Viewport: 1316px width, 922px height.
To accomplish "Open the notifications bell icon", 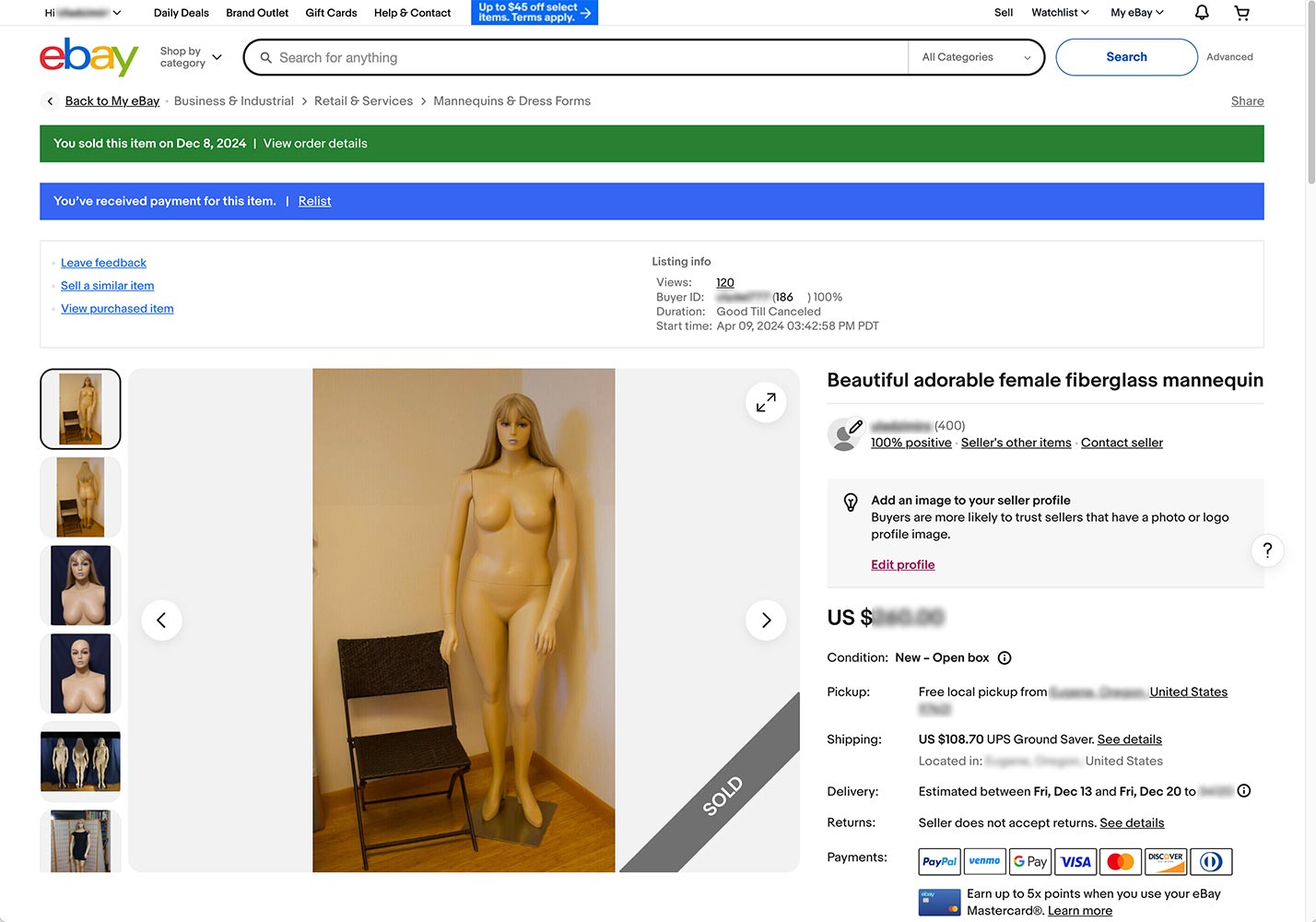I will tap(1202, 13).
